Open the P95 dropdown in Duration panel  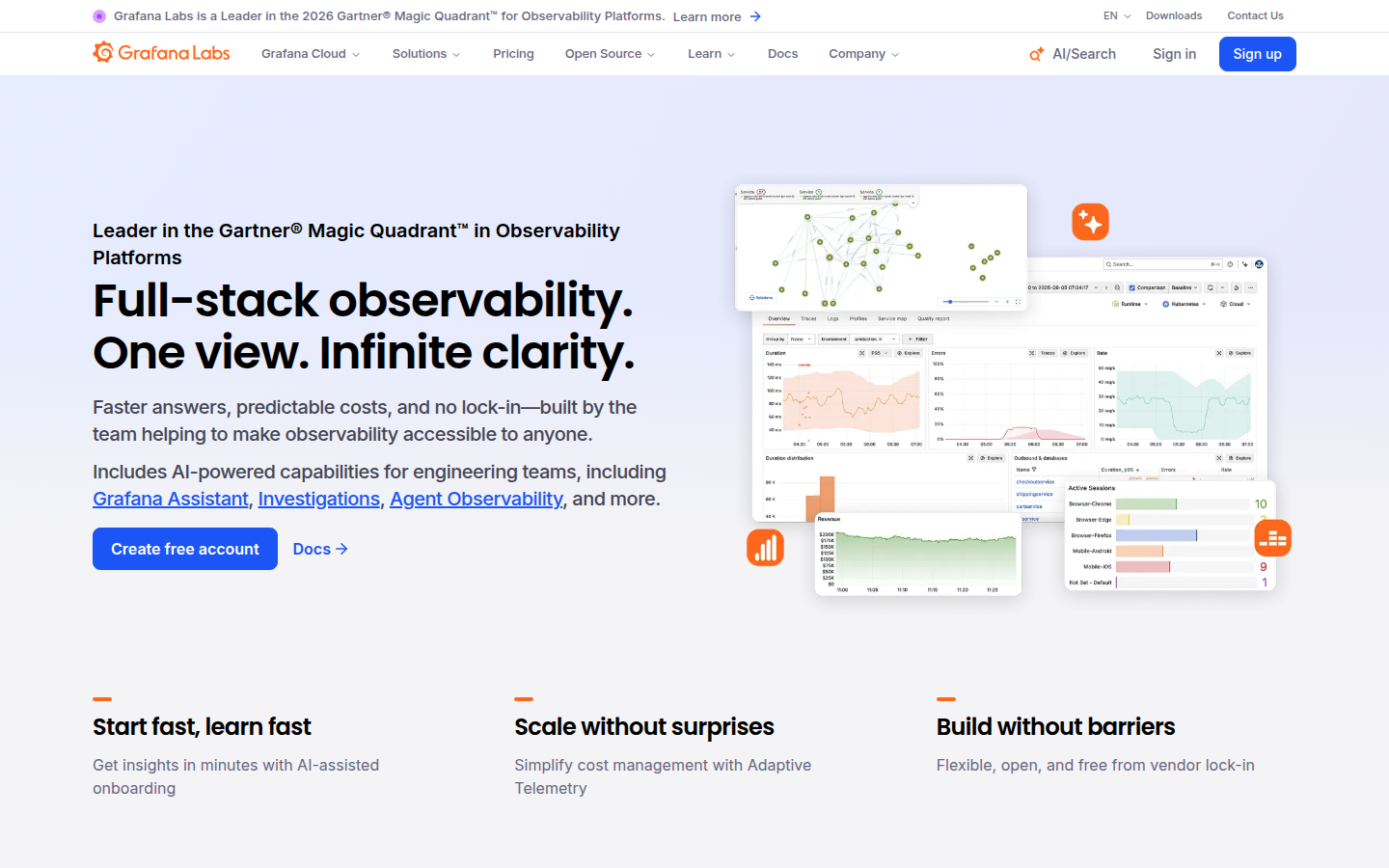[x=880, y=353]
